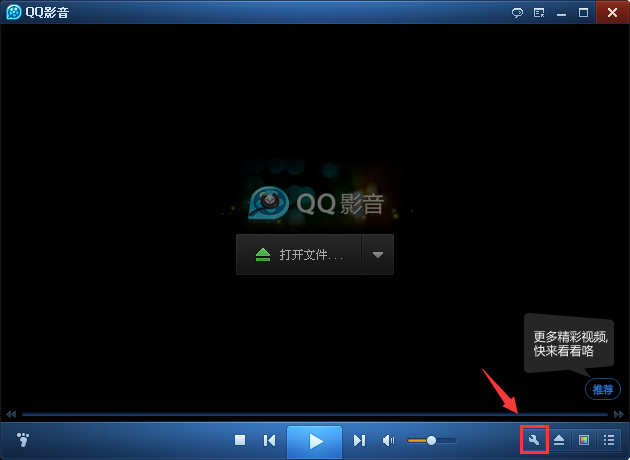This screenshot has height=460, width=630.
Task: Skip to the next track
Action: click(359, 441)
